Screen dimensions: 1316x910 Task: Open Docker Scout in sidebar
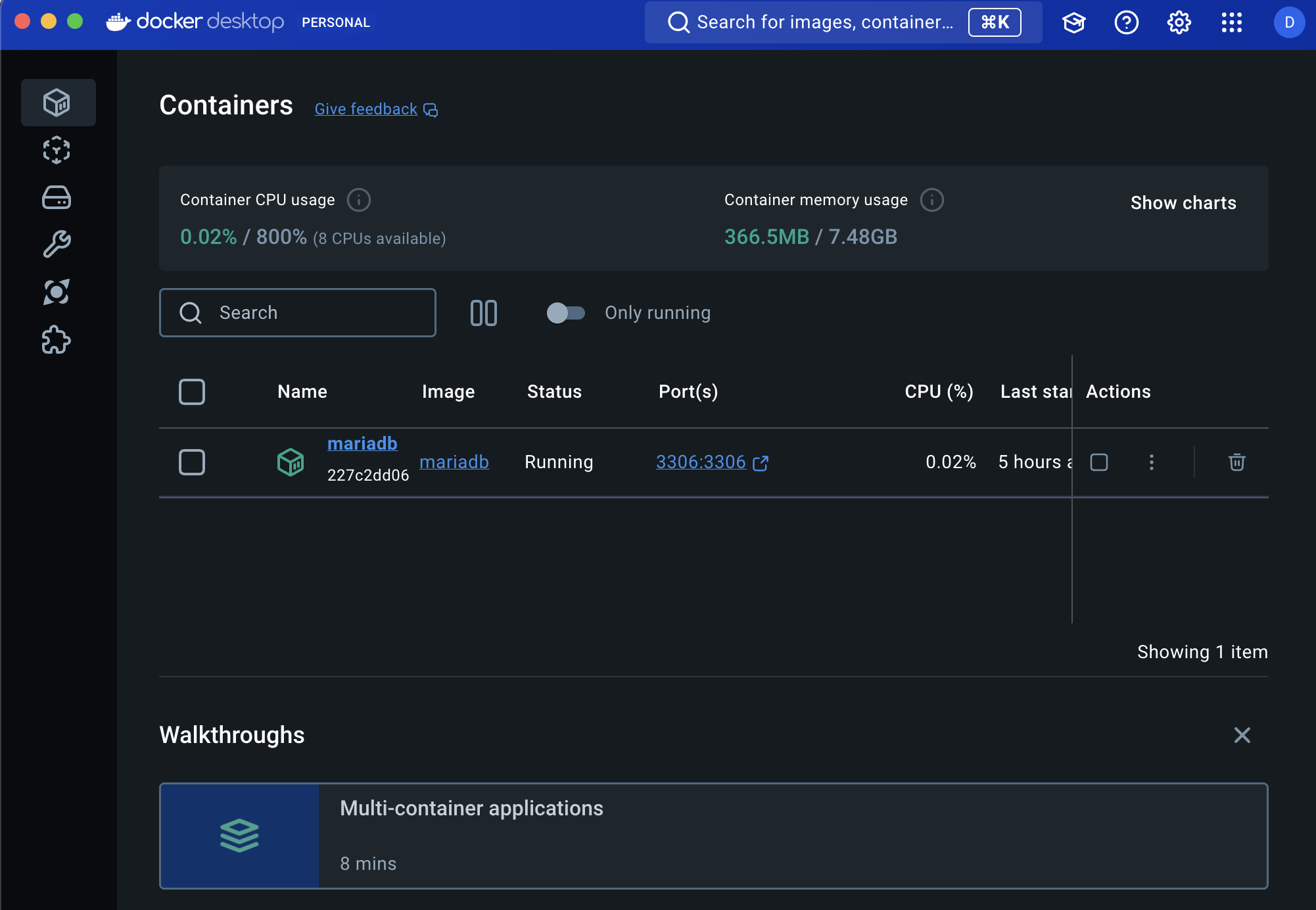point(57,292)
